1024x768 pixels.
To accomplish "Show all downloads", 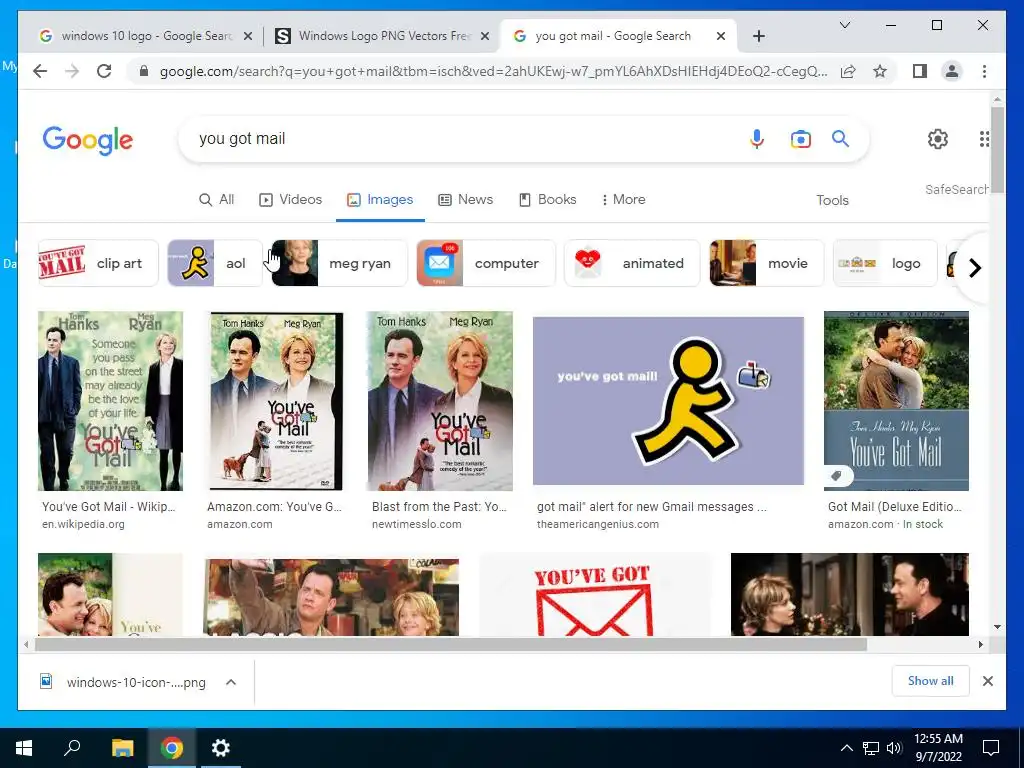I will click(930, 680).
